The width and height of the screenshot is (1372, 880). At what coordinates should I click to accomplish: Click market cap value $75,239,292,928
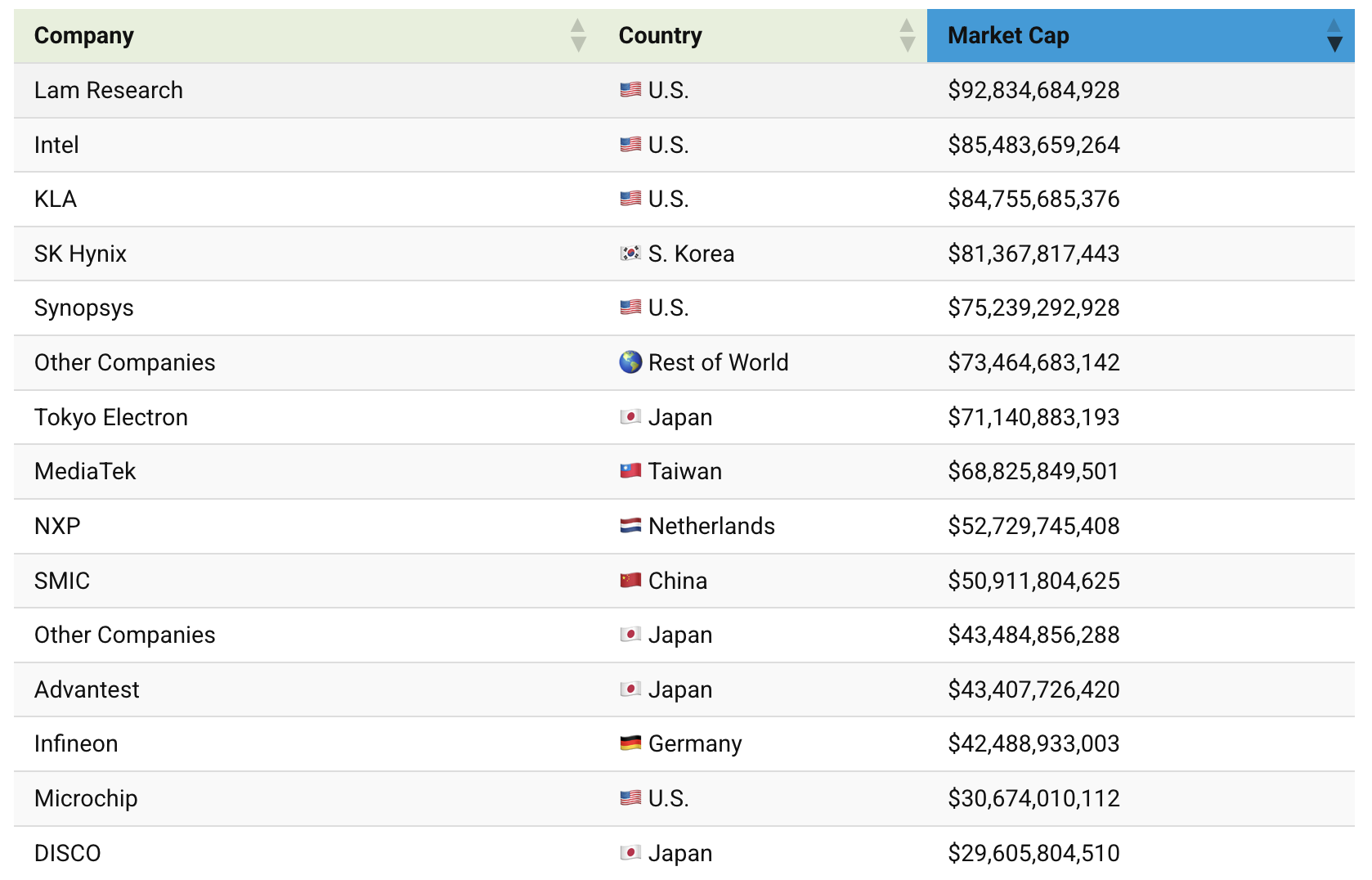click(1033, 308)
